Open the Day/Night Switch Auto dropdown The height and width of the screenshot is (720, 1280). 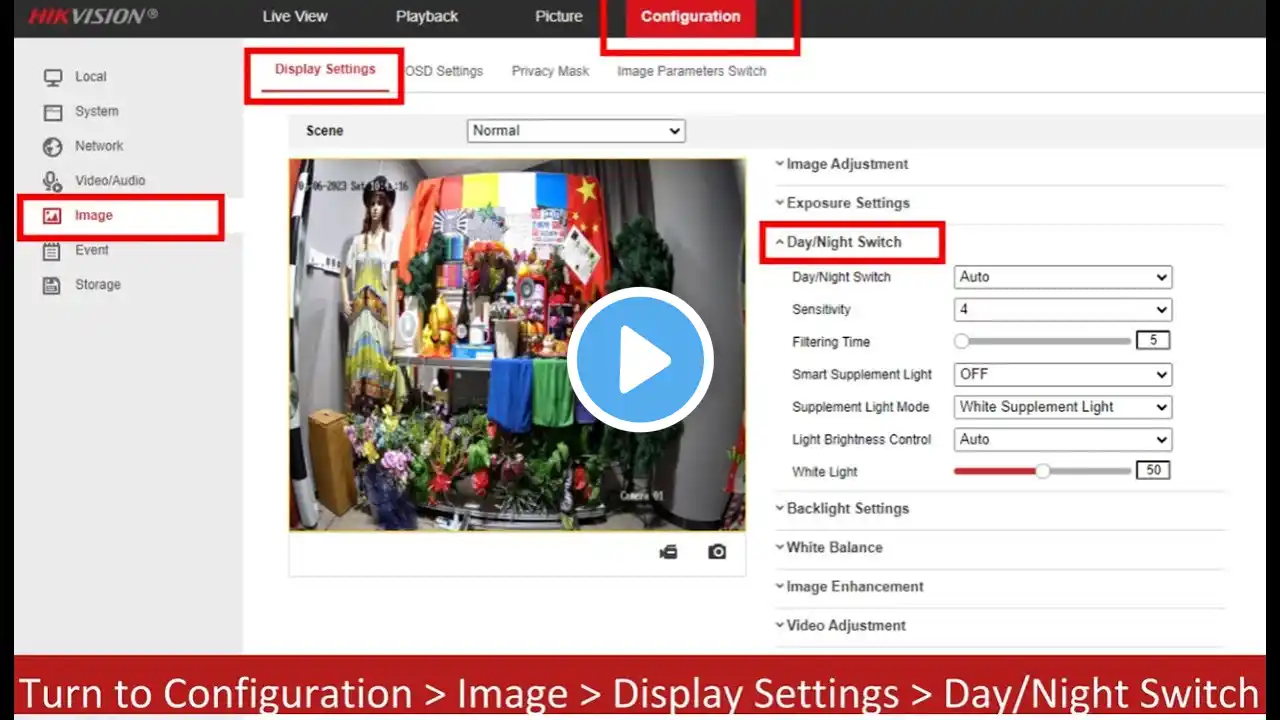pyautogui.click(x=1063, y=277)
